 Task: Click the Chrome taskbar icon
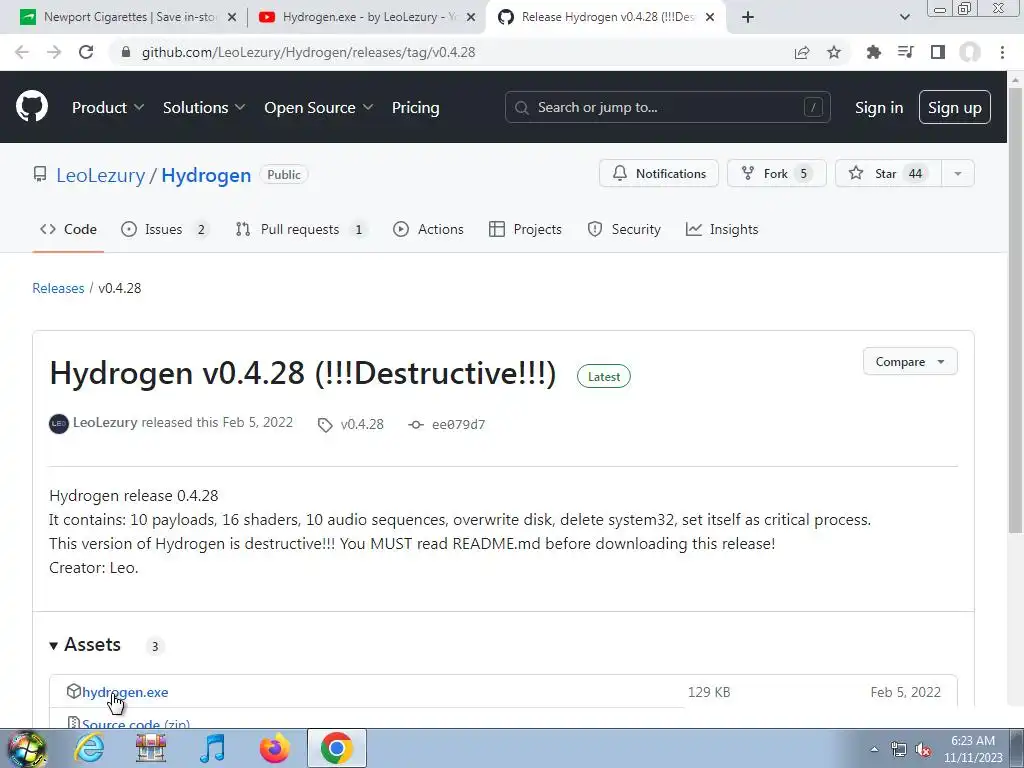pos(336,748)
